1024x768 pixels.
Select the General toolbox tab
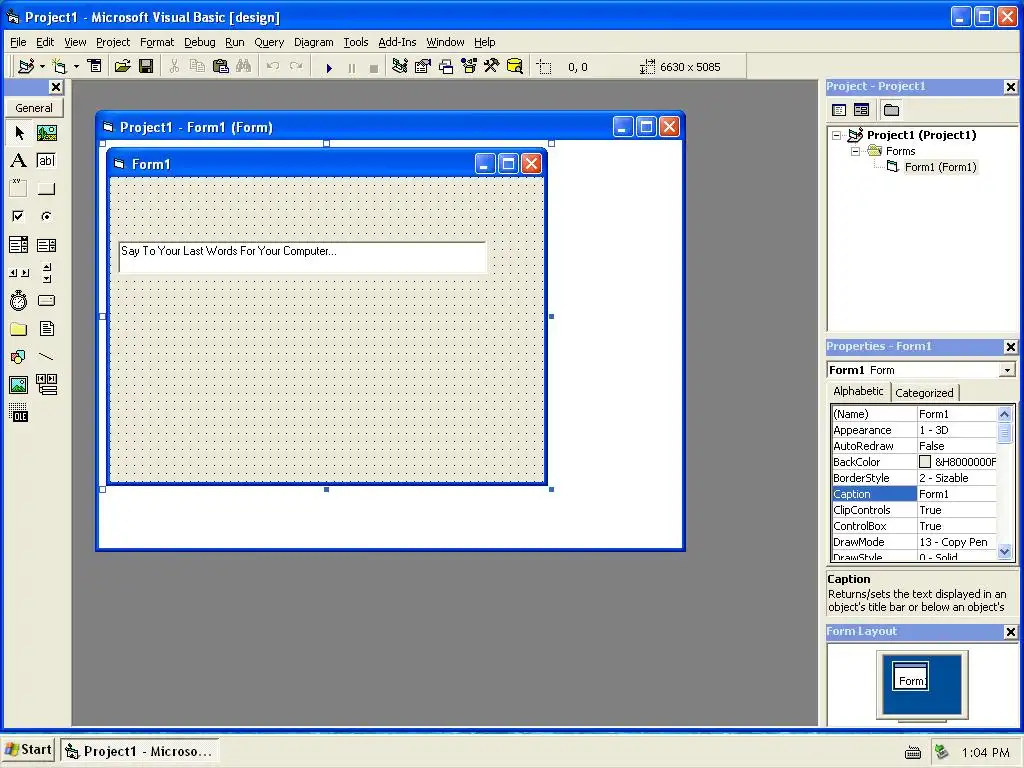point(34,108)
